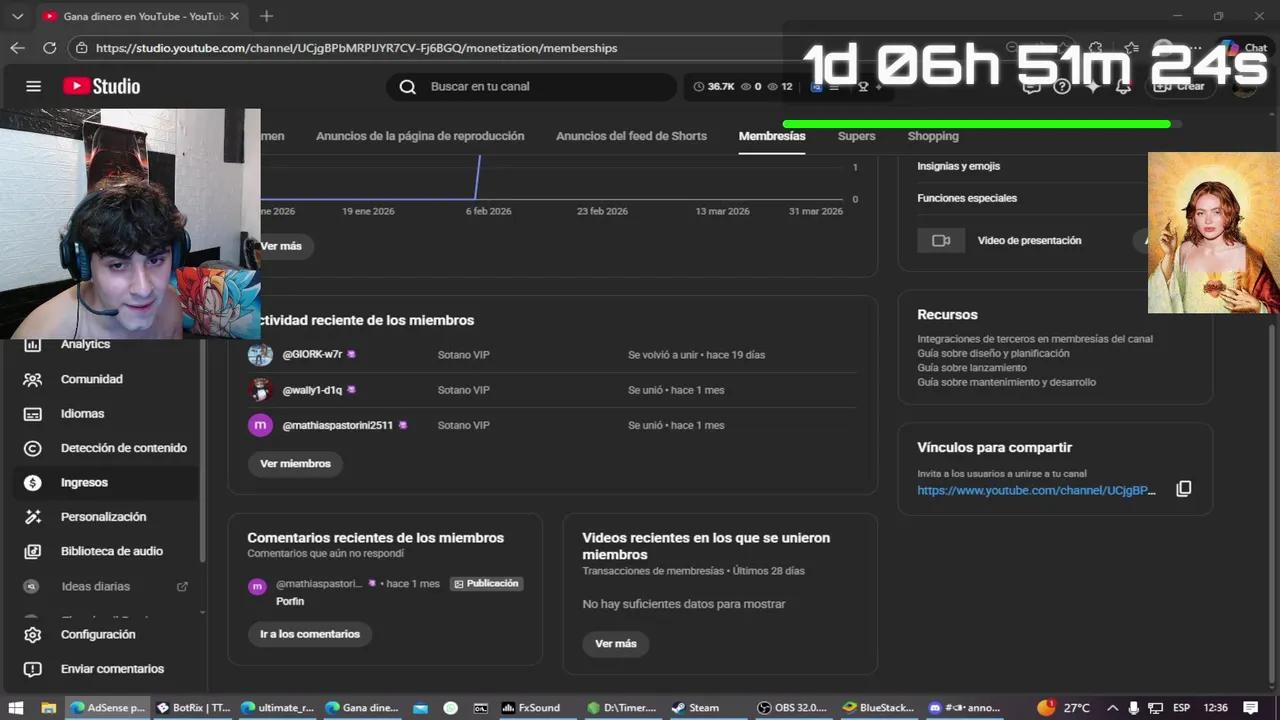Open the Windows notification center icon
1280x720 pixels.
1250,708
